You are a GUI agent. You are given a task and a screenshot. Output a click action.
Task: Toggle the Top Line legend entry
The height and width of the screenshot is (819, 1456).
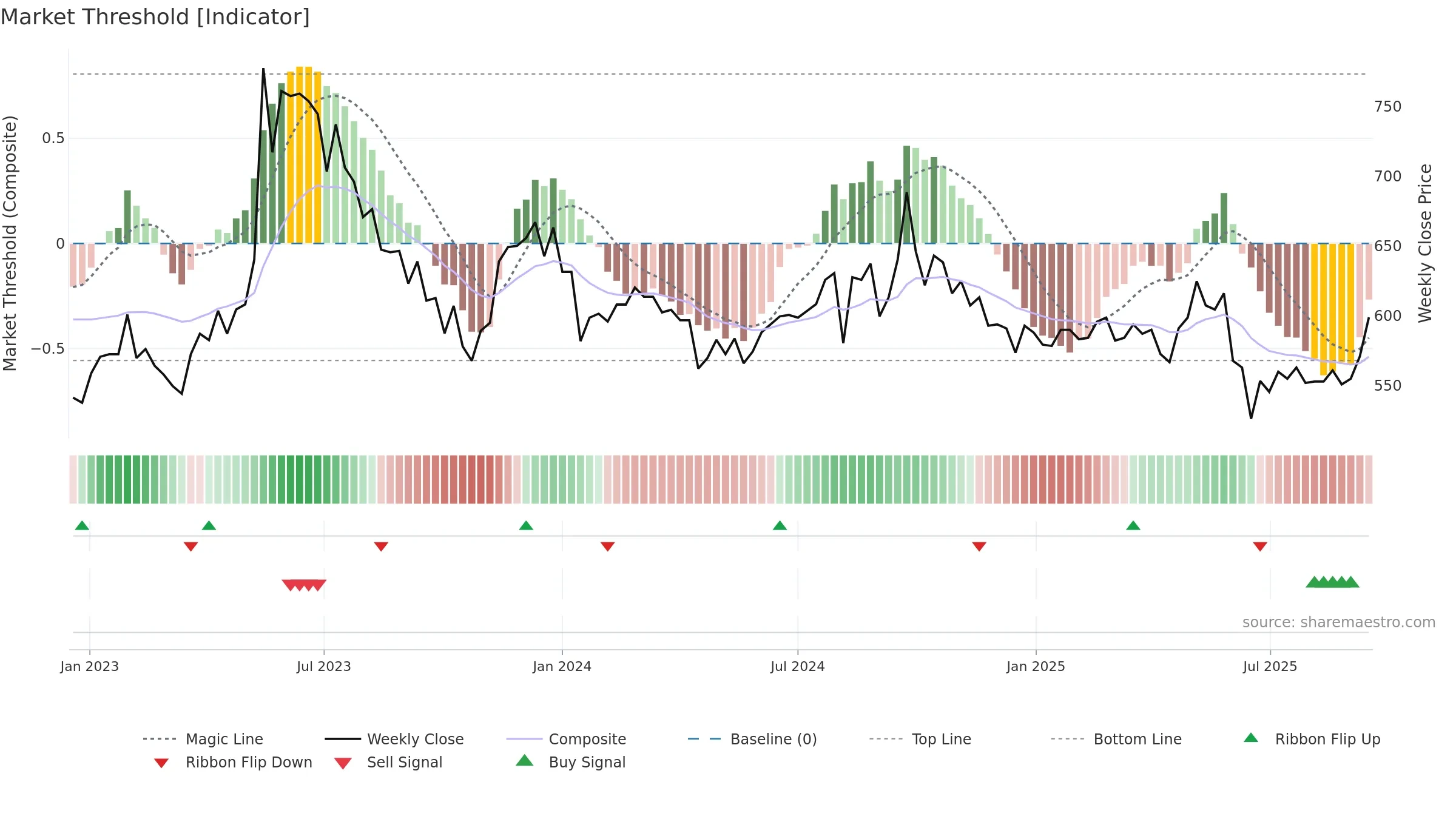pyautogui.click(x=920, y=739)
